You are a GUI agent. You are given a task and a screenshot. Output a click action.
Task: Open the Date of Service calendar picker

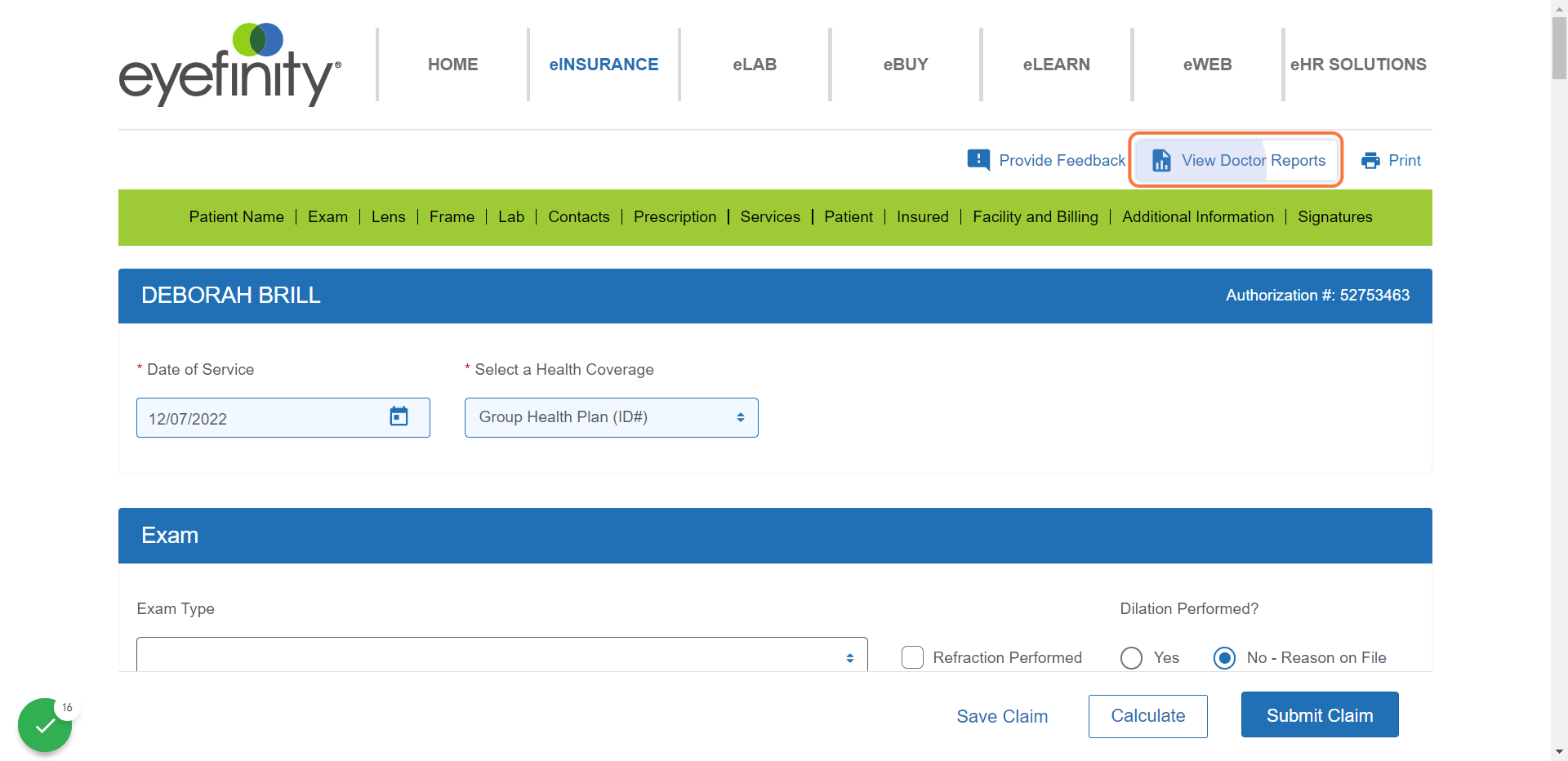399,416
